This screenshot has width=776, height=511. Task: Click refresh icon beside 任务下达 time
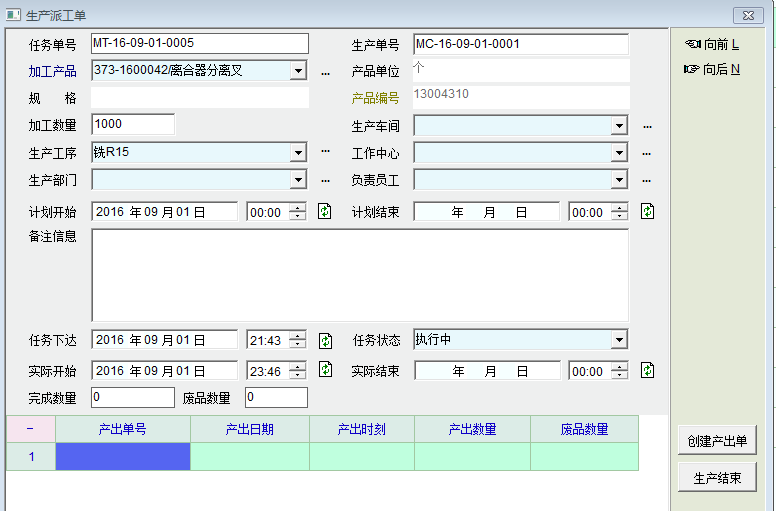pyautogui.click(x=325, y=340)
